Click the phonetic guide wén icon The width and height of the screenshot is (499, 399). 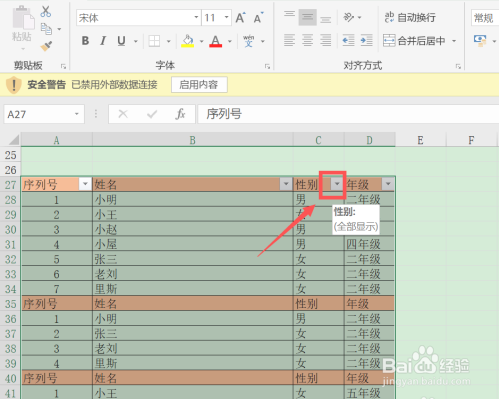click(249, 41)
